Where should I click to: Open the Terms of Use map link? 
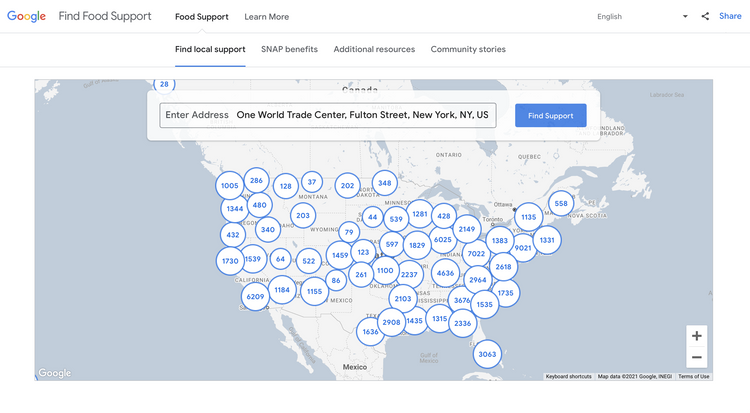694,377
